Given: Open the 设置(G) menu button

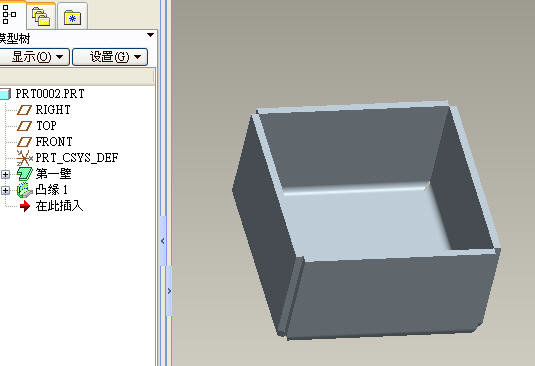Looking at the screenshot, I should pos(110,57).
